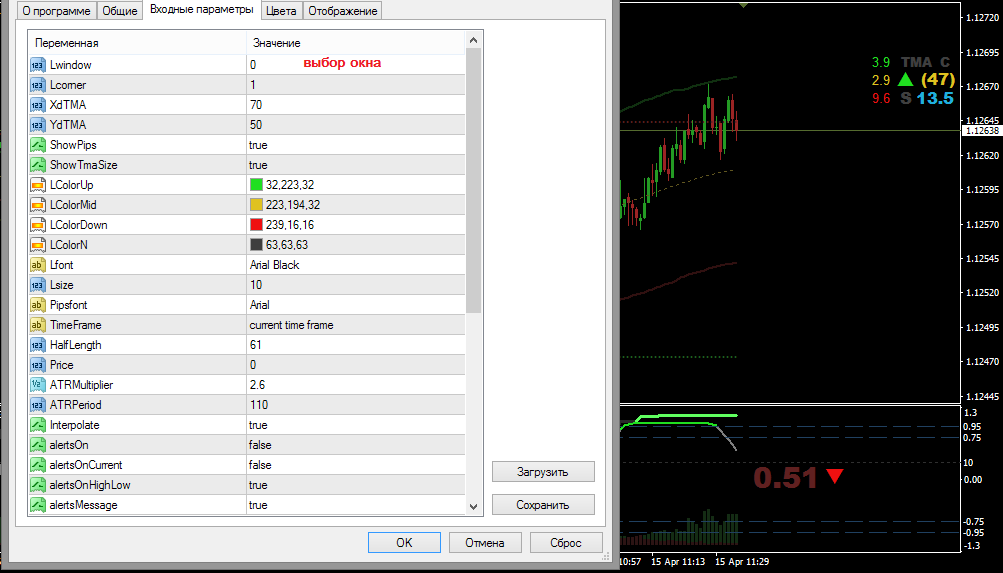Click the green LColorUp color swatch
Screen dimensions: 1003x573
257,185
